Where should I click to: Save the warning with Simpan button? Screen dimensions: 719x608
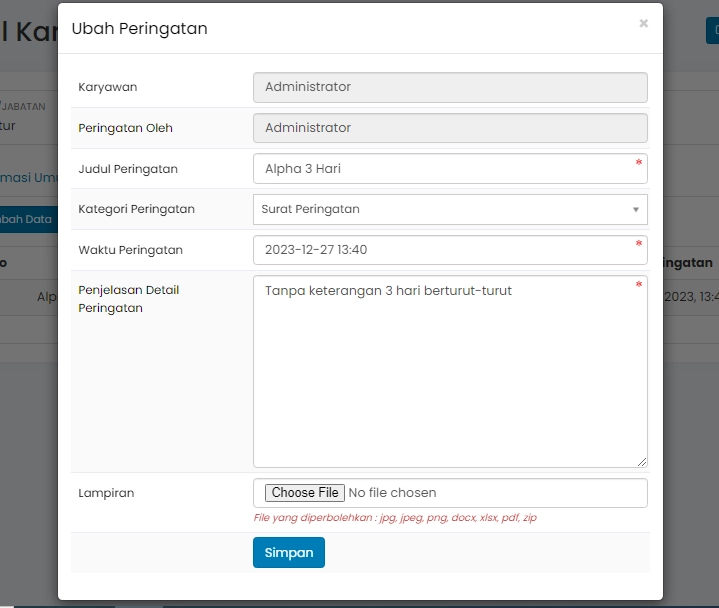pos(288,553)
